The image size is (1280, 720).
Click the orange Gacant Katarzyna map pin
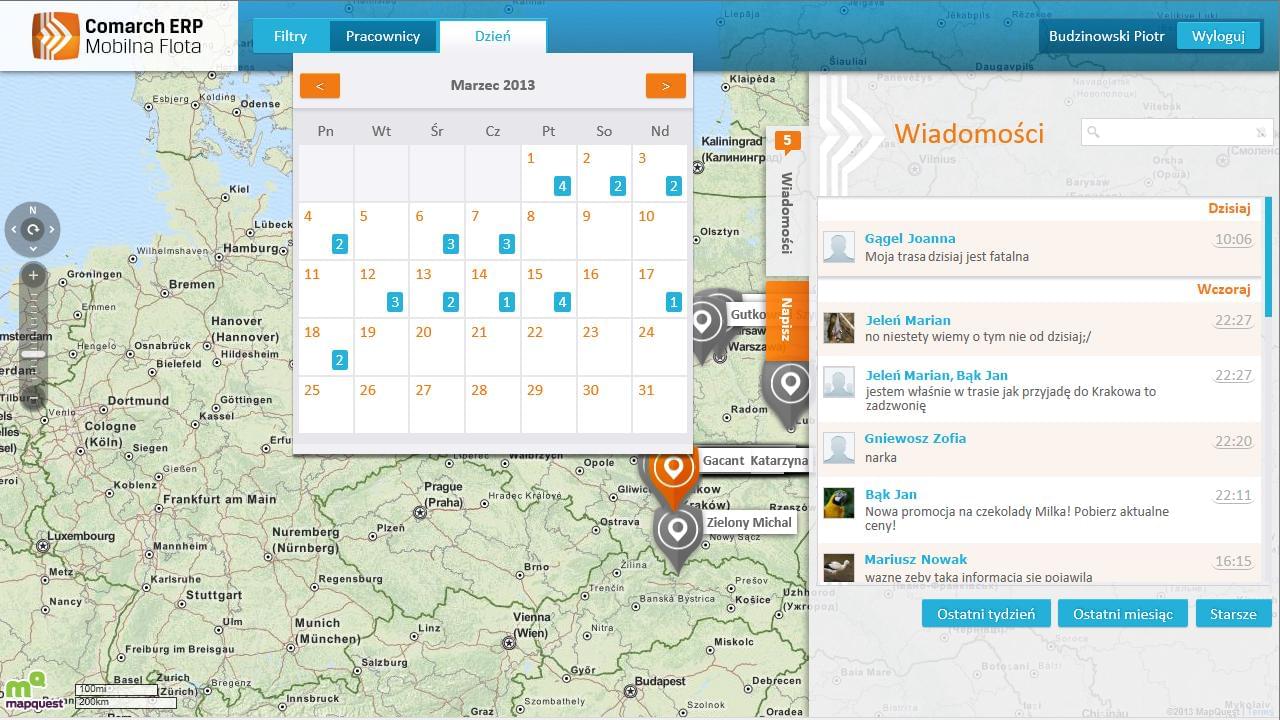[x=673, y=470]
